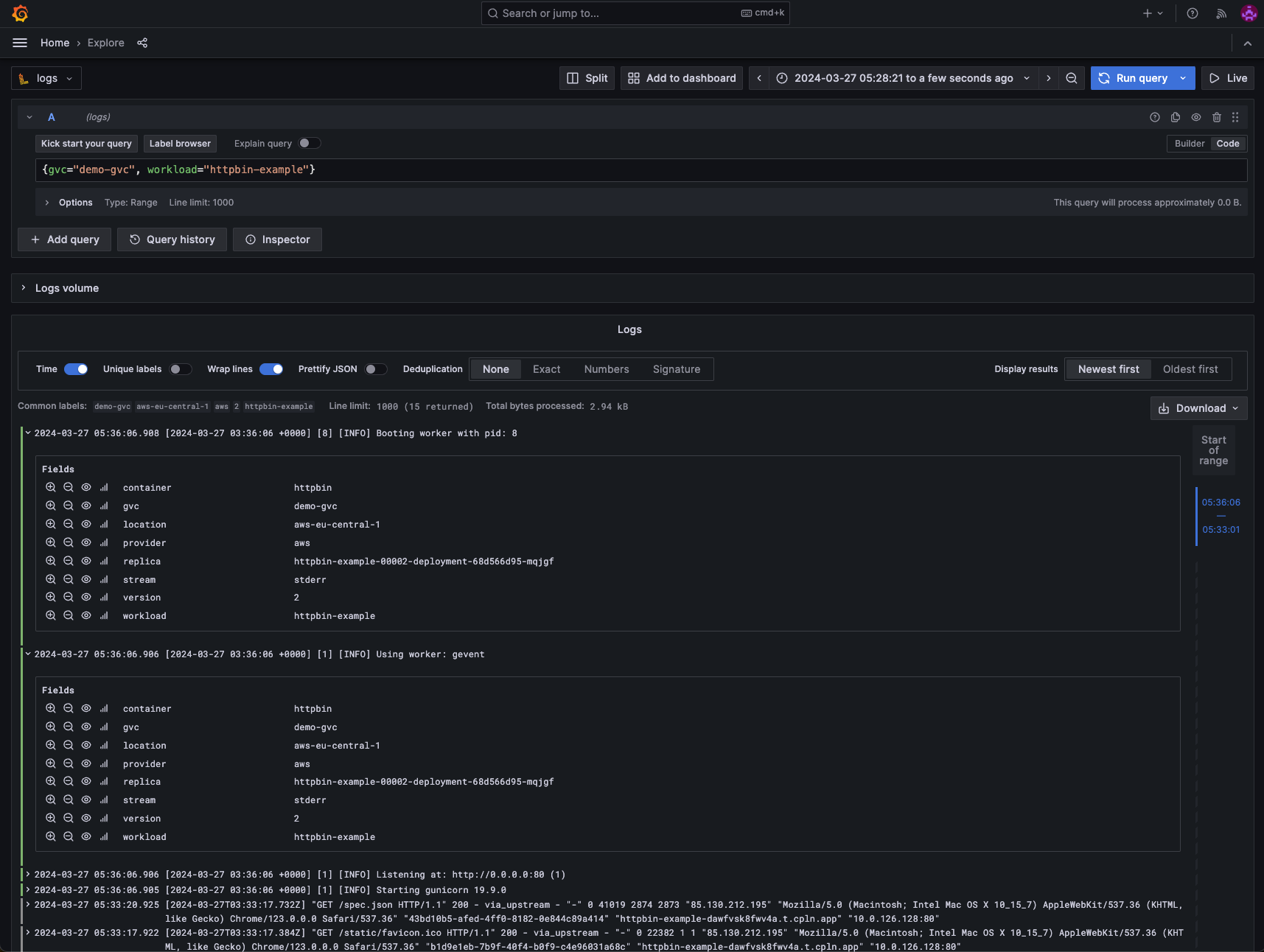Turn on the Explain query switch

[x=310, y=143]
